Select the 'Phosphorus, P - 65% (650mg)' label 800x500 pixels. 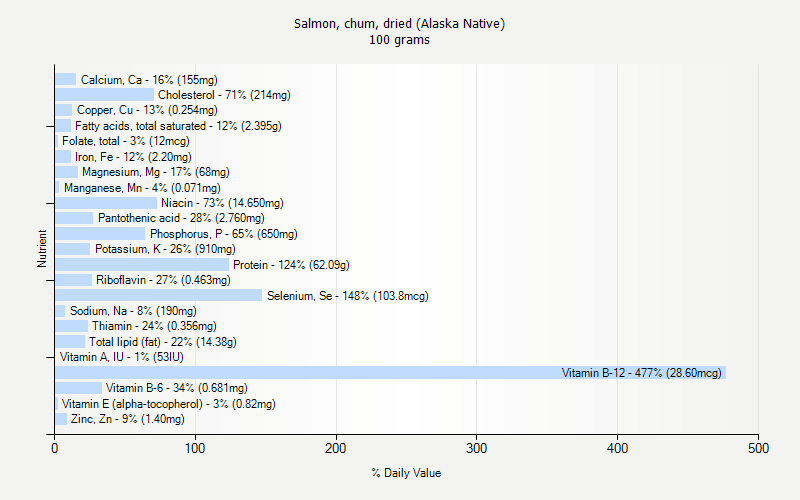coord(223,234)
